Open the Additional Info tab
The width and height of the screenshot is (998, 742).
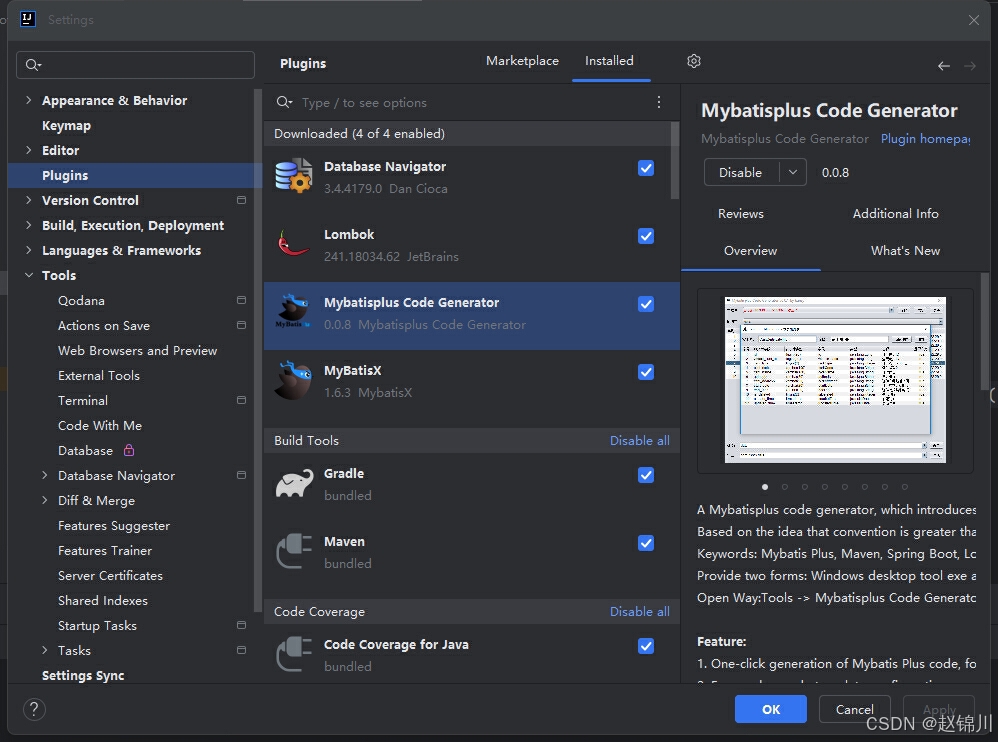[896, 214]
